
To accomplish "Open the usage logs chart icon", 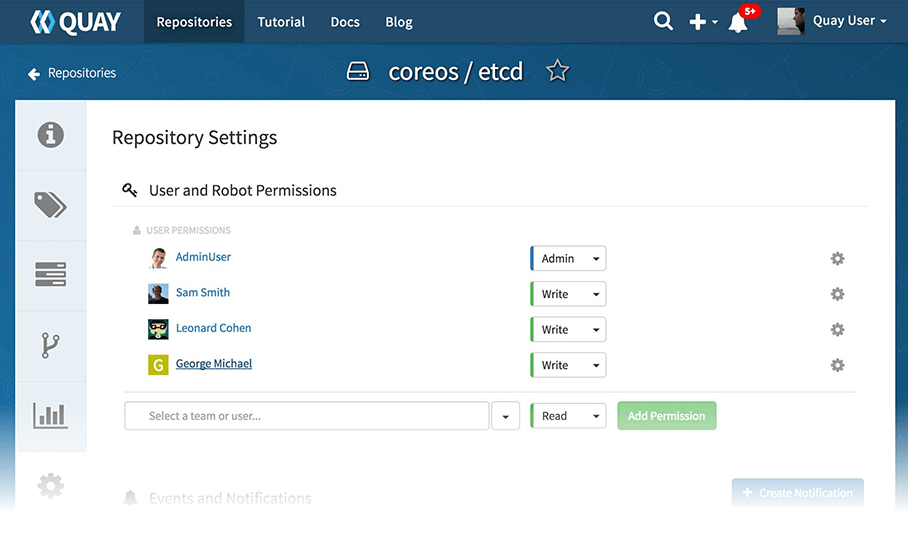I will (x=51, y=415).
